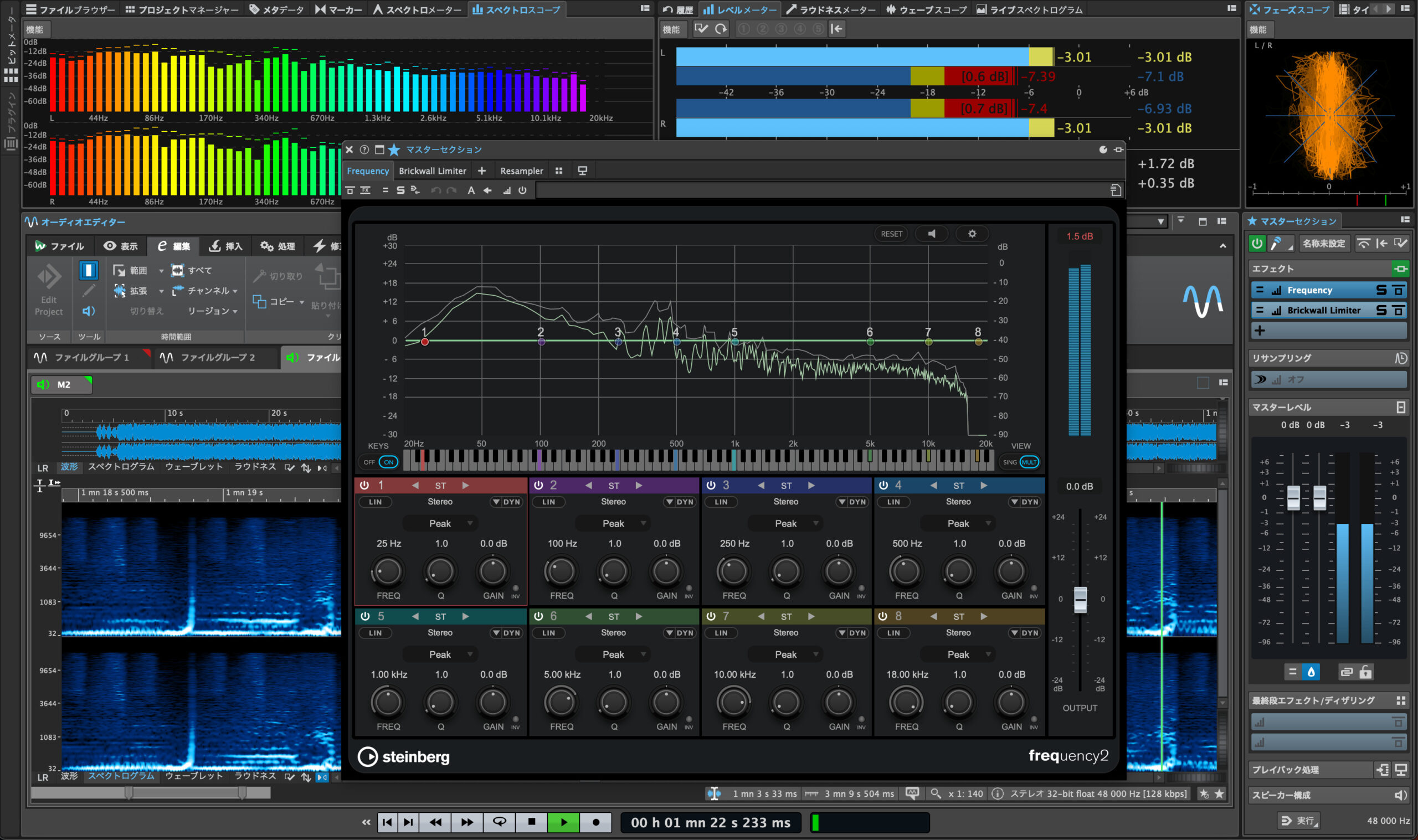Click the 実行 render button

click(1299, 820)
